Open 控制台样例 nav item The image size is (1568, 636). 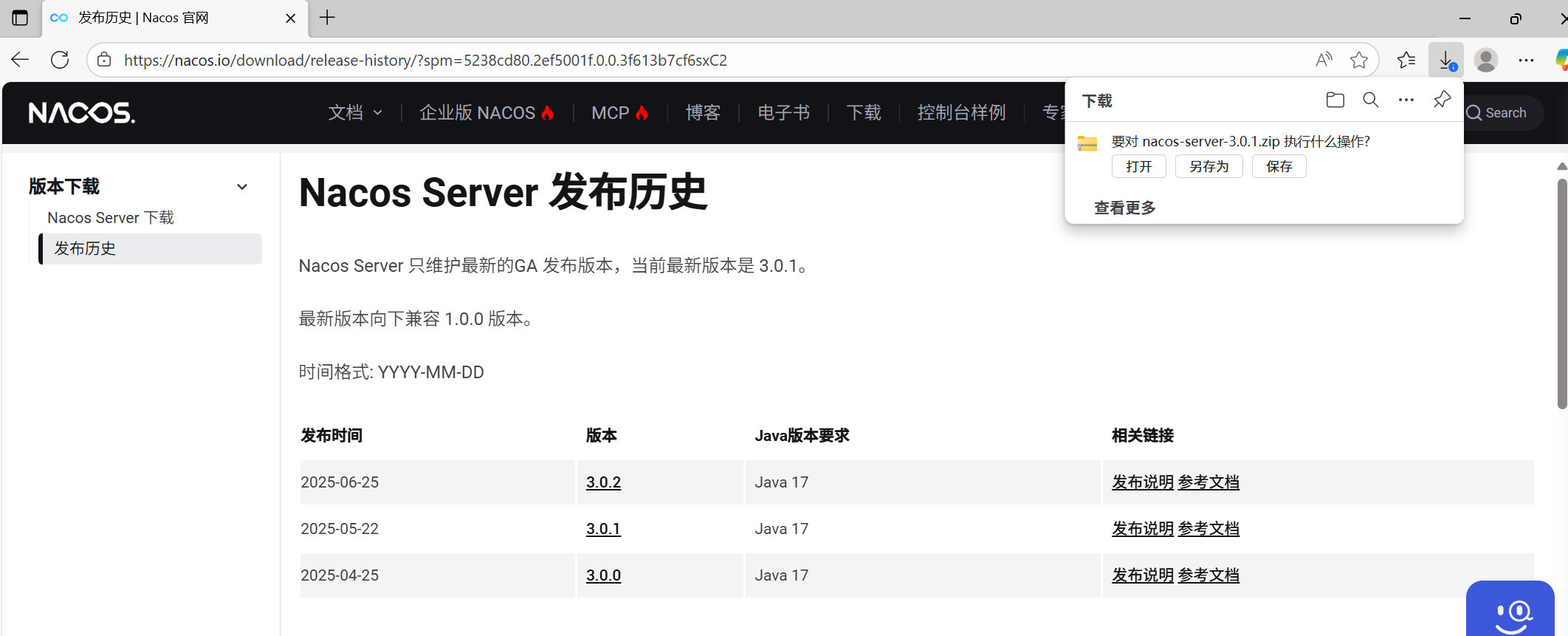(962, 112)
